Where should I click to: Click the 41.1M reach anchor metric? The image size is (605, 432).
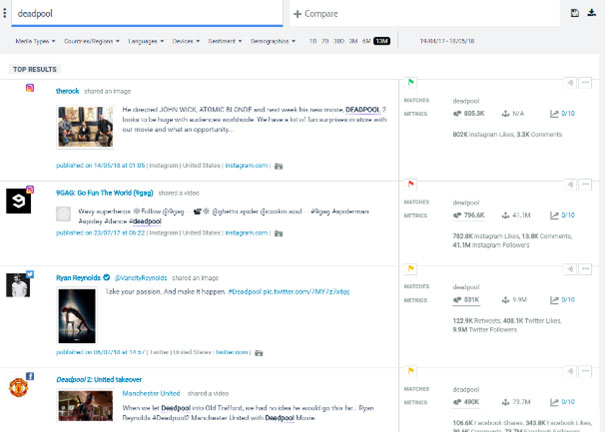click(516, 215)
